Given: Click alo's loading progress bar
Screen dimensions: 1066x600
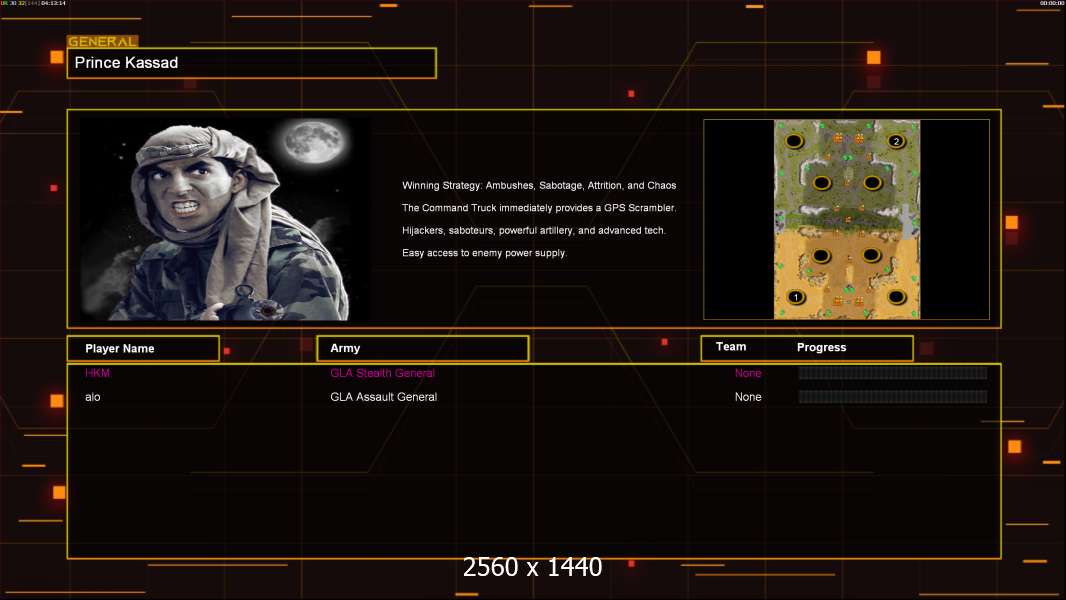Looking at the screenshot, I should pyautogui.click(x=893, y=397).
